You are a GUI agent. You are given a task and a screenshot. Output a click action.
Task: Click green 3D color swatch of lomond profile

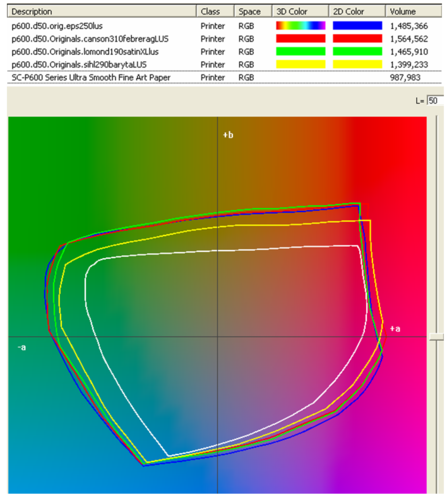(301, 52)
